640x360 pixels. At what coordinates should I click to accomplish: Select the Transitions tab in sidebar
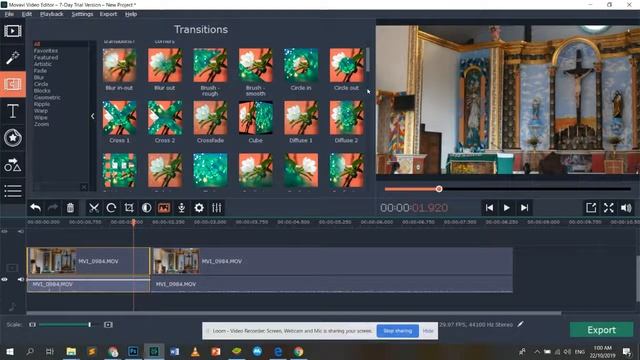[13, 84]
